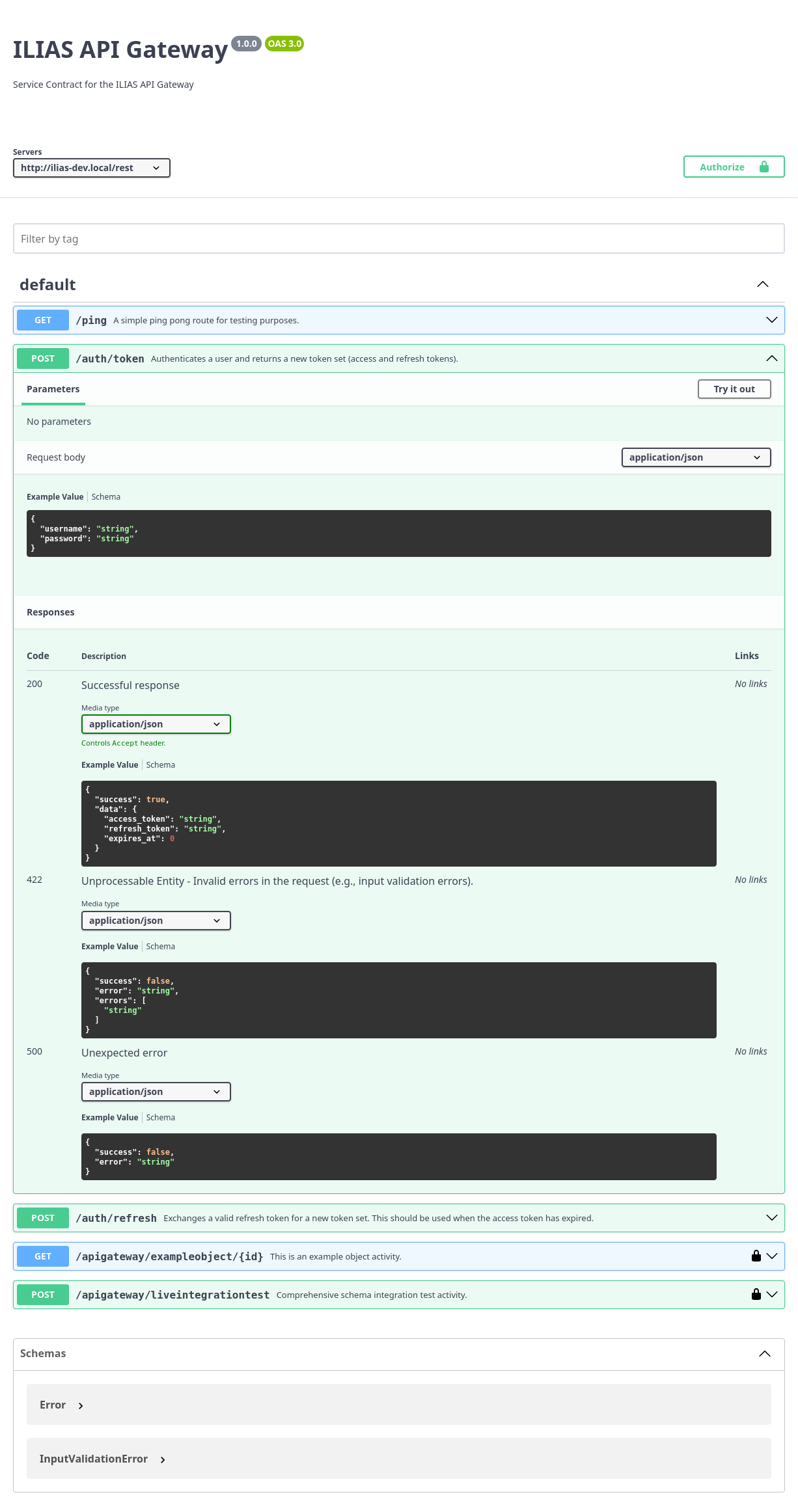Click the default tag heading
The width and height of the screenshot is (798, 1512).
(x=48, y=284)
